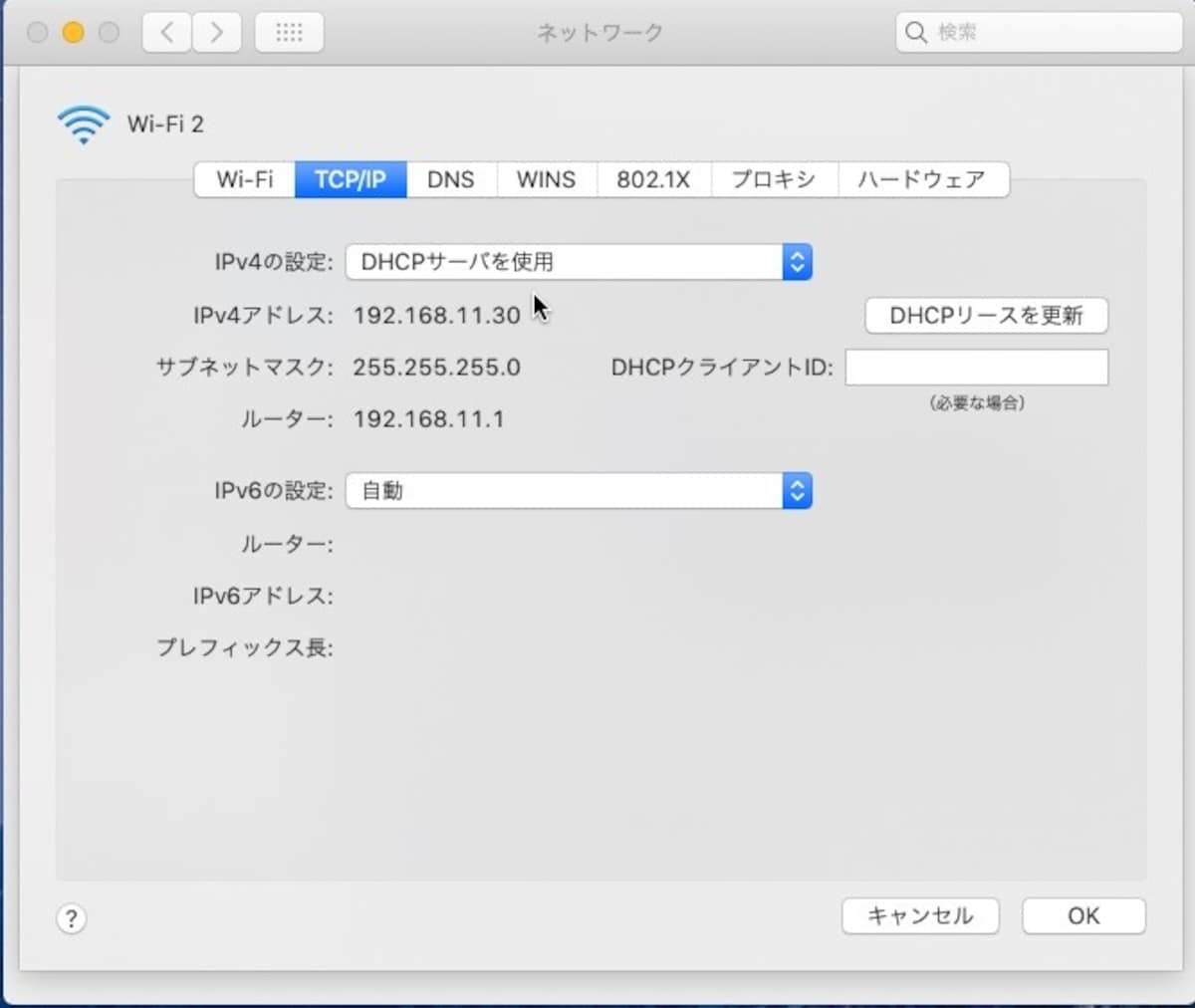Open the DNS tab
1195x1008 pixels.
tap(451, 179)
